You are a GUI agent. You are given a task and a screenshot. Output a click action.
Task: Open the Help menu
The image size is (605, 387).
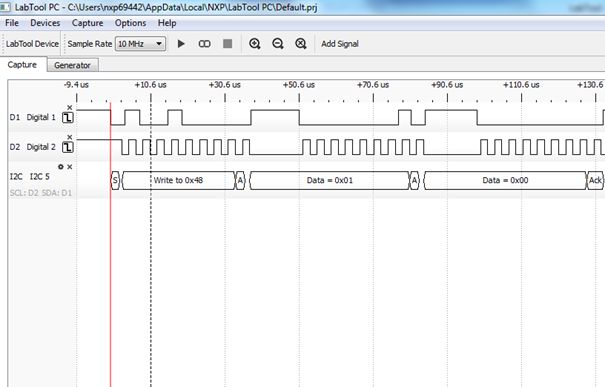point(167,23)
